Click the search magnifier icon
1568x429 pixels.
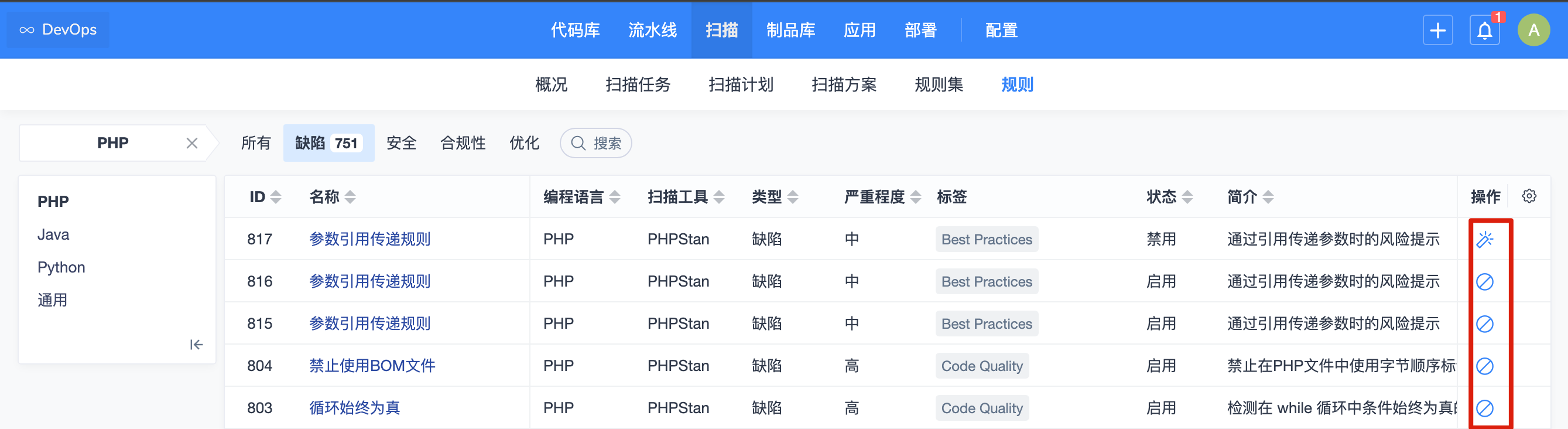pos(578,143)
